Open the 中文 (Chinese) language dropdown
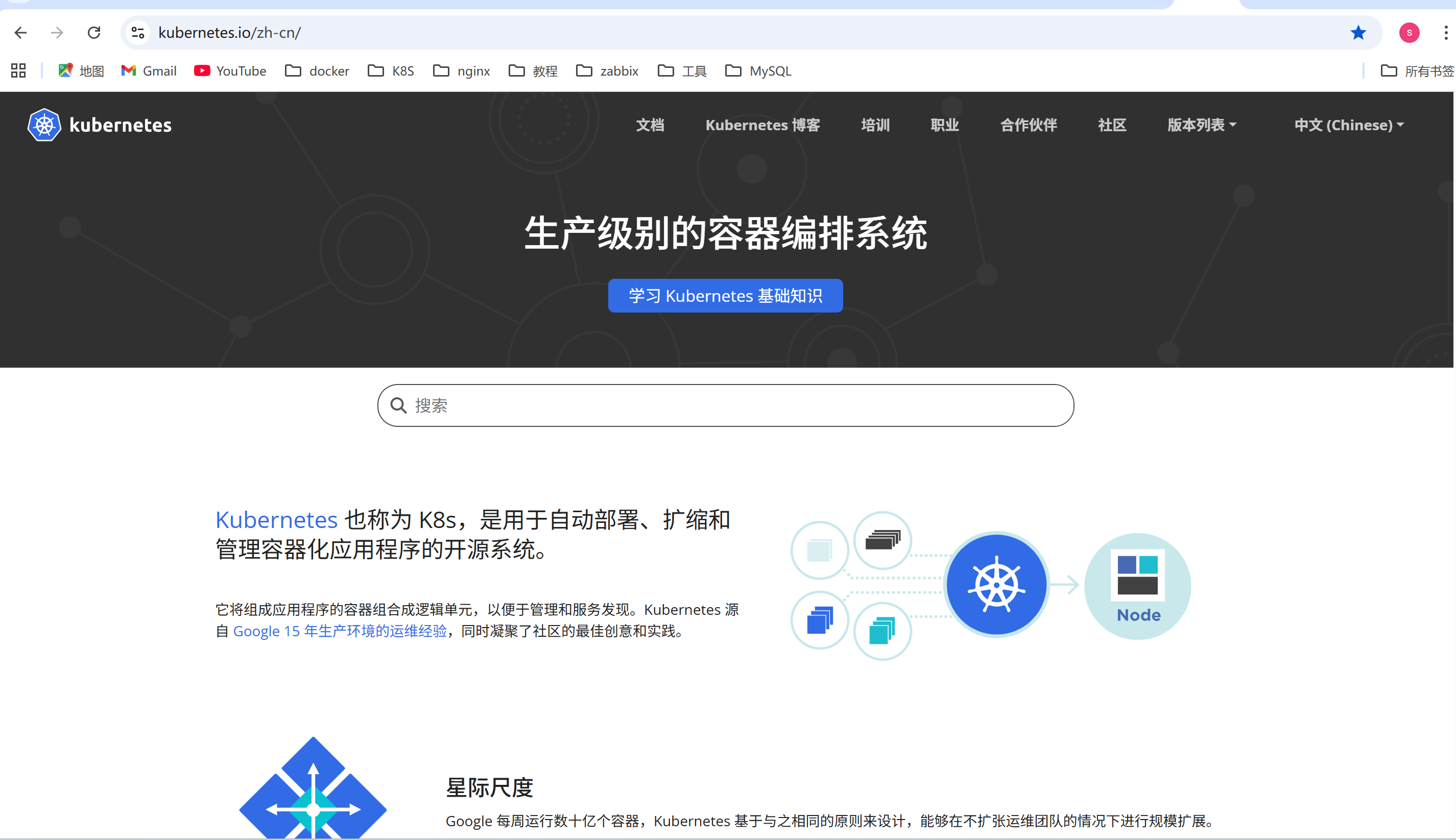 point(1349,125)
